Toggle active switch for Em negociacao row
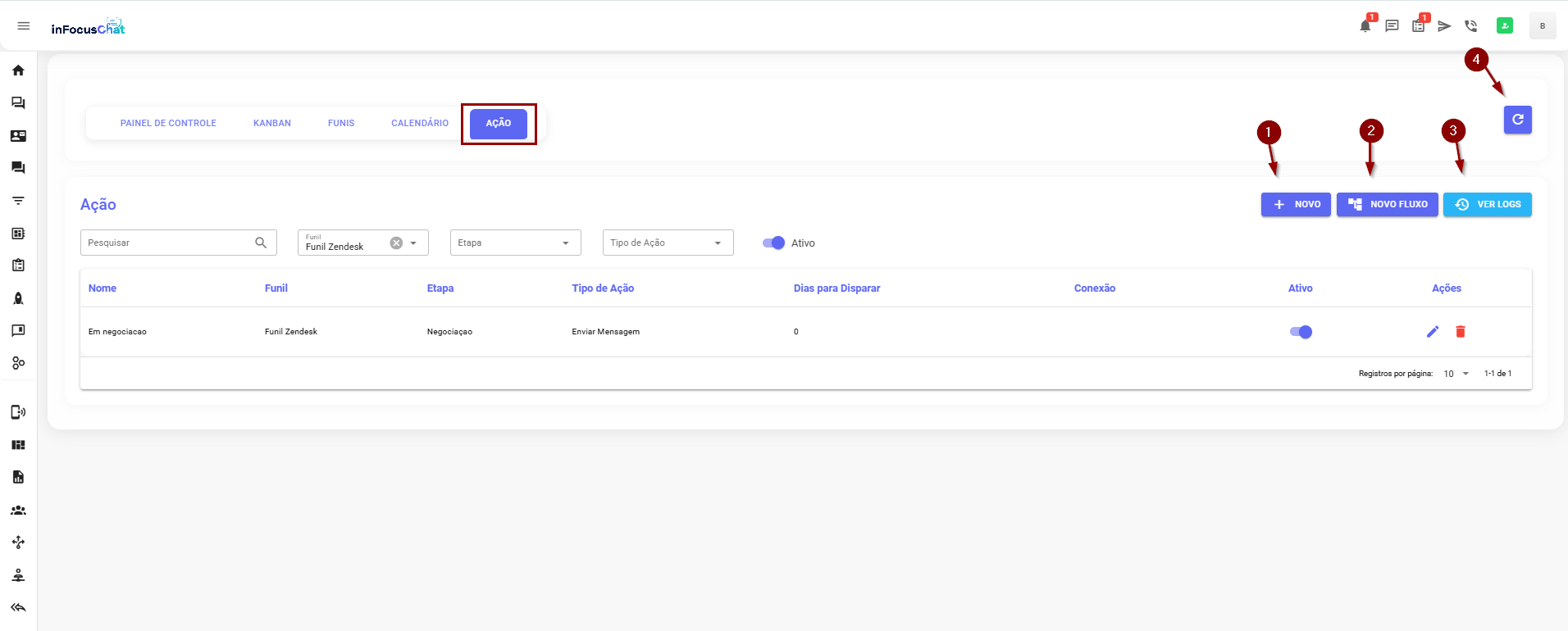The image size is (1568, 631). click(x=1301, y=332)
